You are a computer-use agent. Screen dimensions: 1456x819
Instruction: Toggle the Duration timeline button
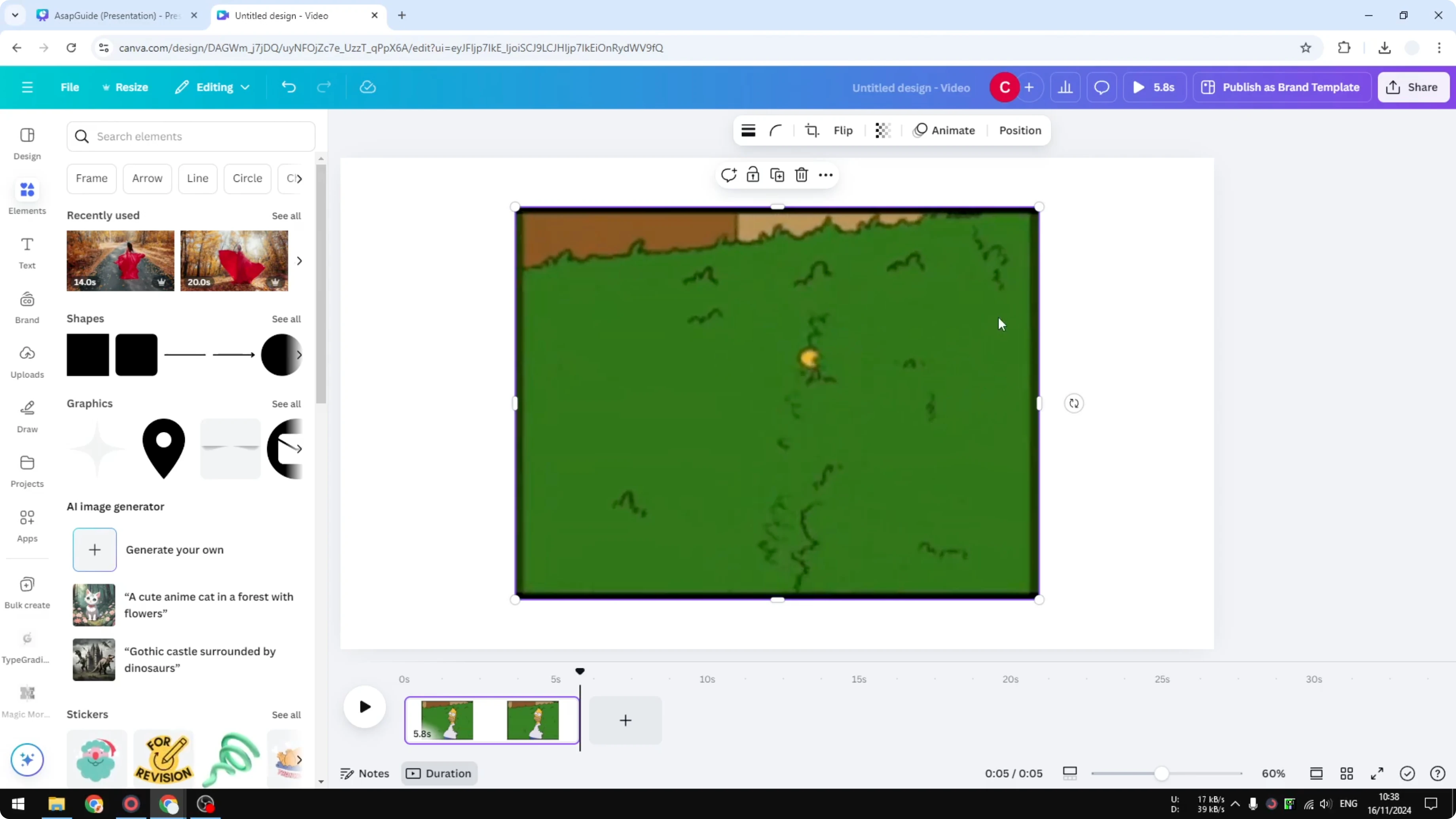point(439,773)
